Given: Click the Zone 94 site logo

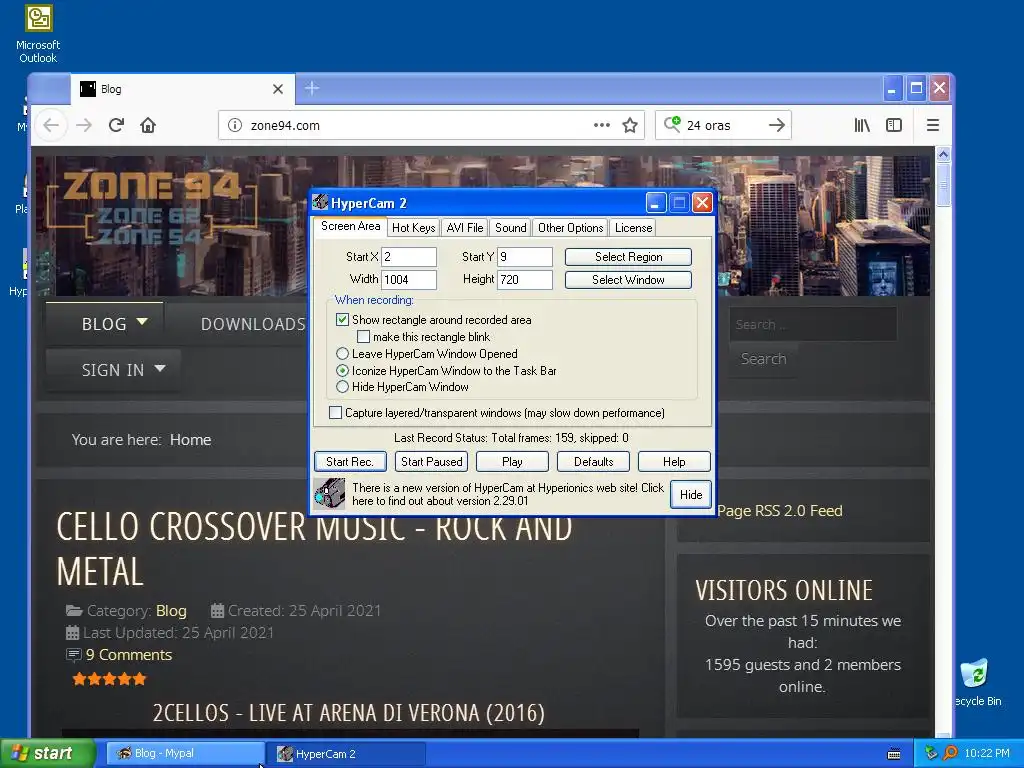Looking at the screenshot, I should click(152, 209).
